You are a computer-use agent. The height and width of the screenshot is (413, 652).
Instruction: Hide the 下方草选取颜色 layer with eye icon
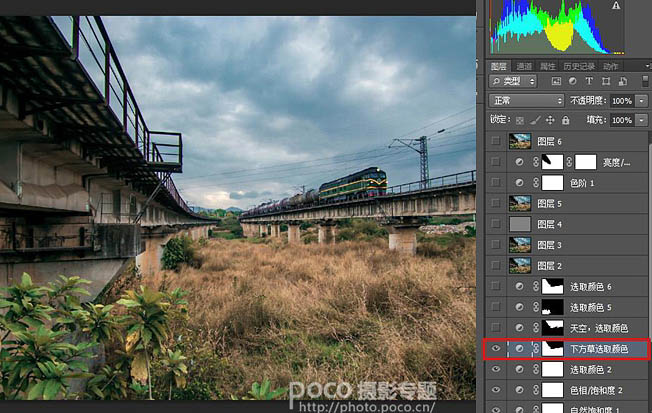click(x=496, y=349)
